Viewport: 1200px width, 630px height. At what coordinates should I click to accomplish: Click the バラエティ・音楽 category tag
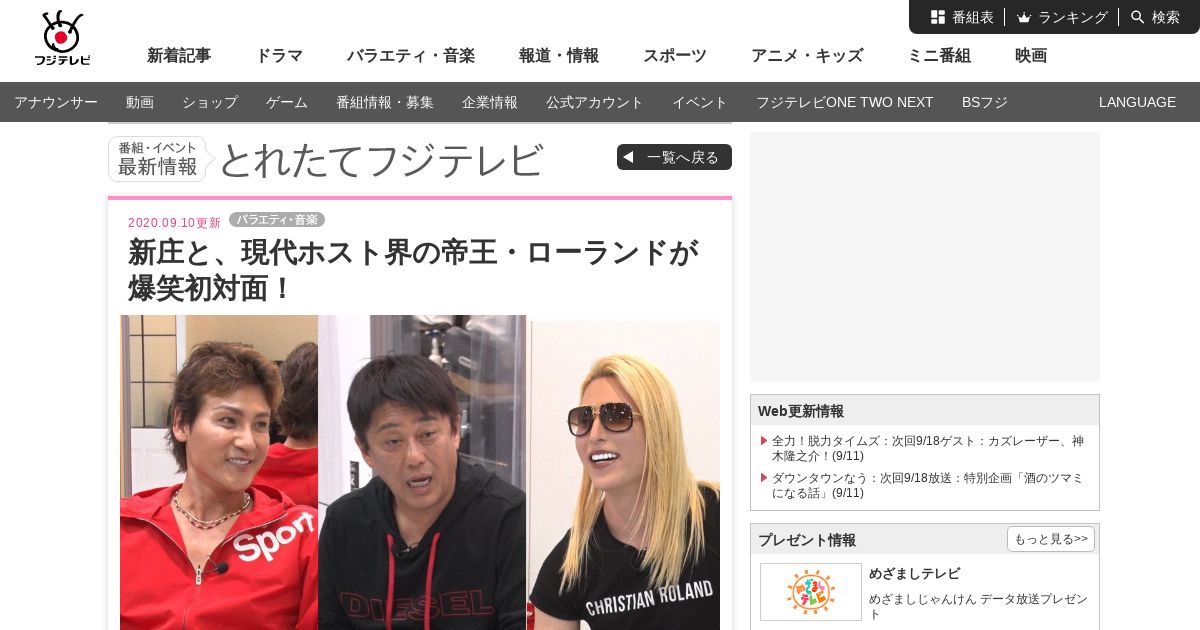(x=277, y=220)
